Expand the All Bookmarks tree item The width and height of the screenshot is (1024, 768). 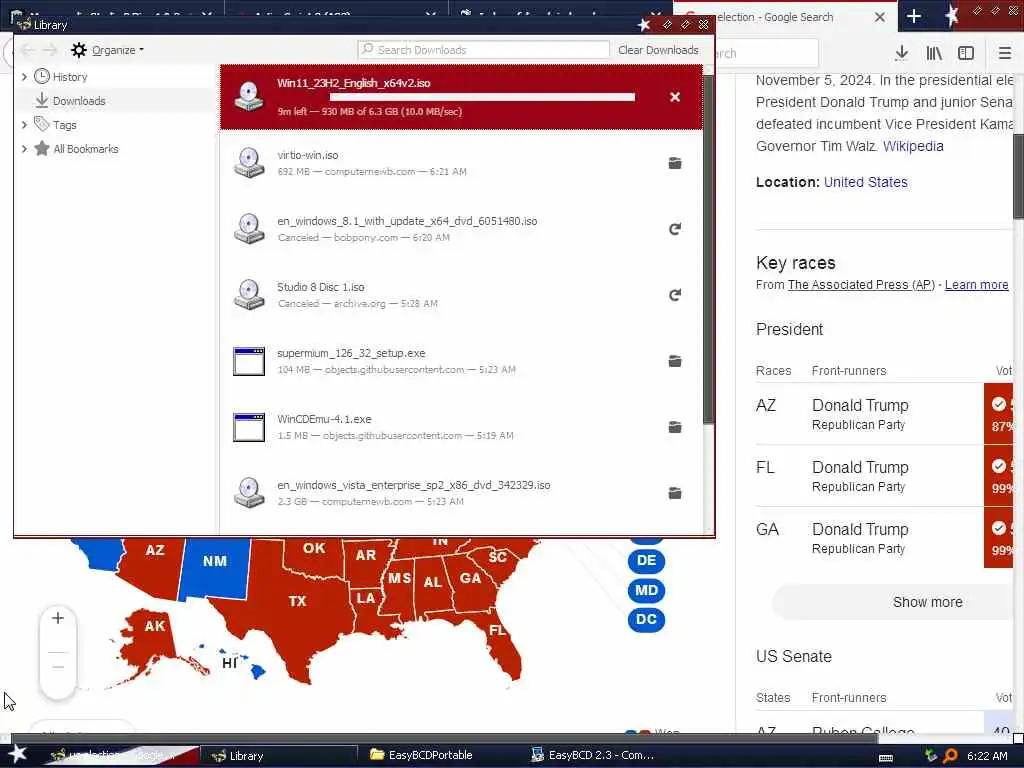coord(24,149)
